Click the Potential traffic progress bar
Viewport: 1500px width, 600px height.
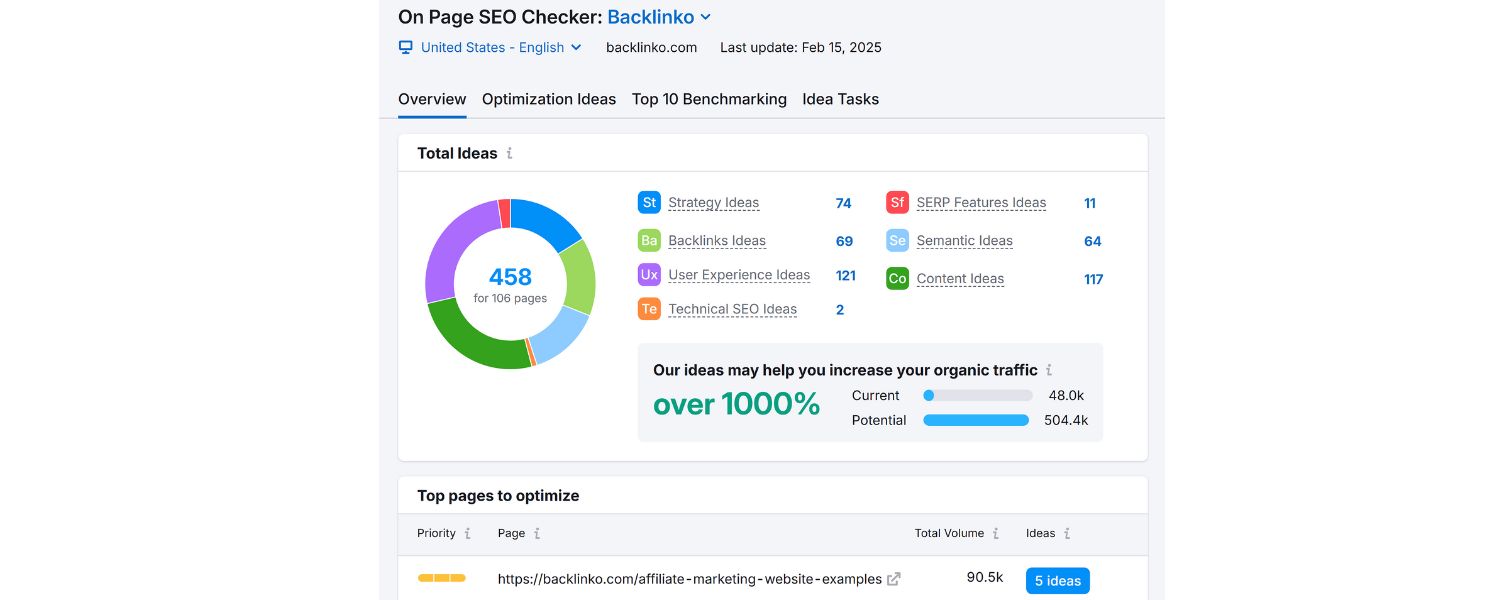click(x=976, y=420)
